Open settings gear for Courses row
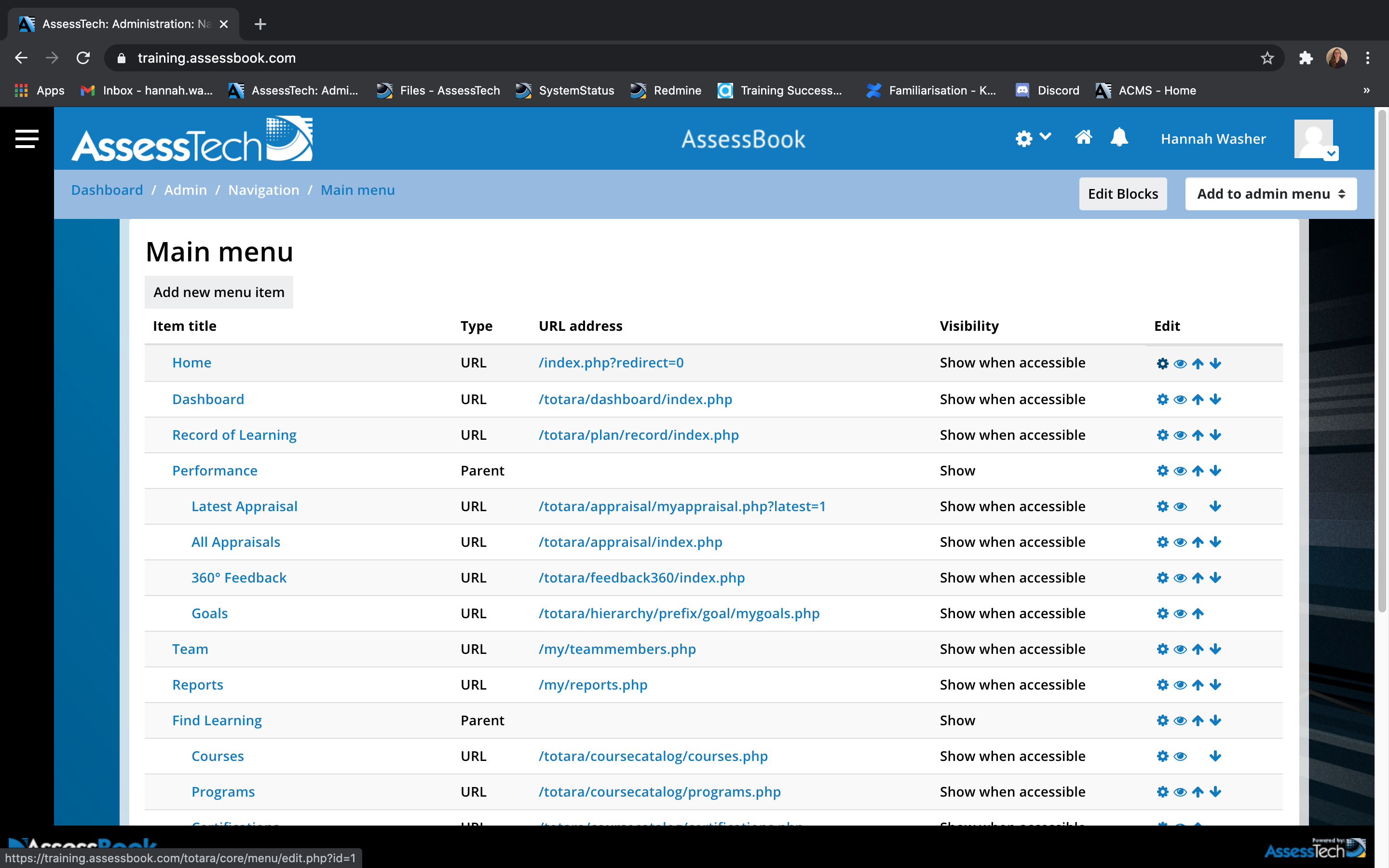The height and width of the screenshot is (868, 1389). point(1162,756)
